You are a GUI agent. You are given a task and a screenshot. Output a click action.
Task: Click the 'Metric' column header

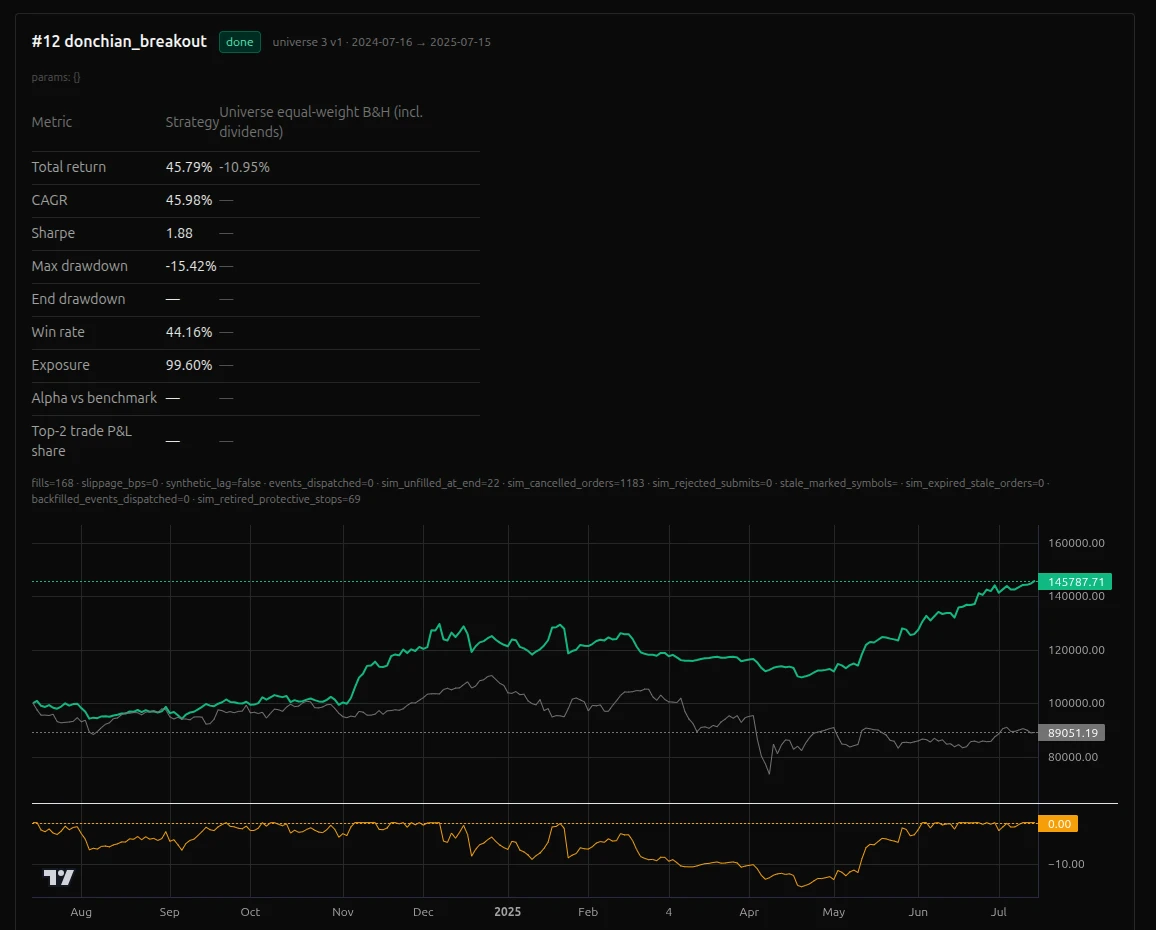pos(52,122)
